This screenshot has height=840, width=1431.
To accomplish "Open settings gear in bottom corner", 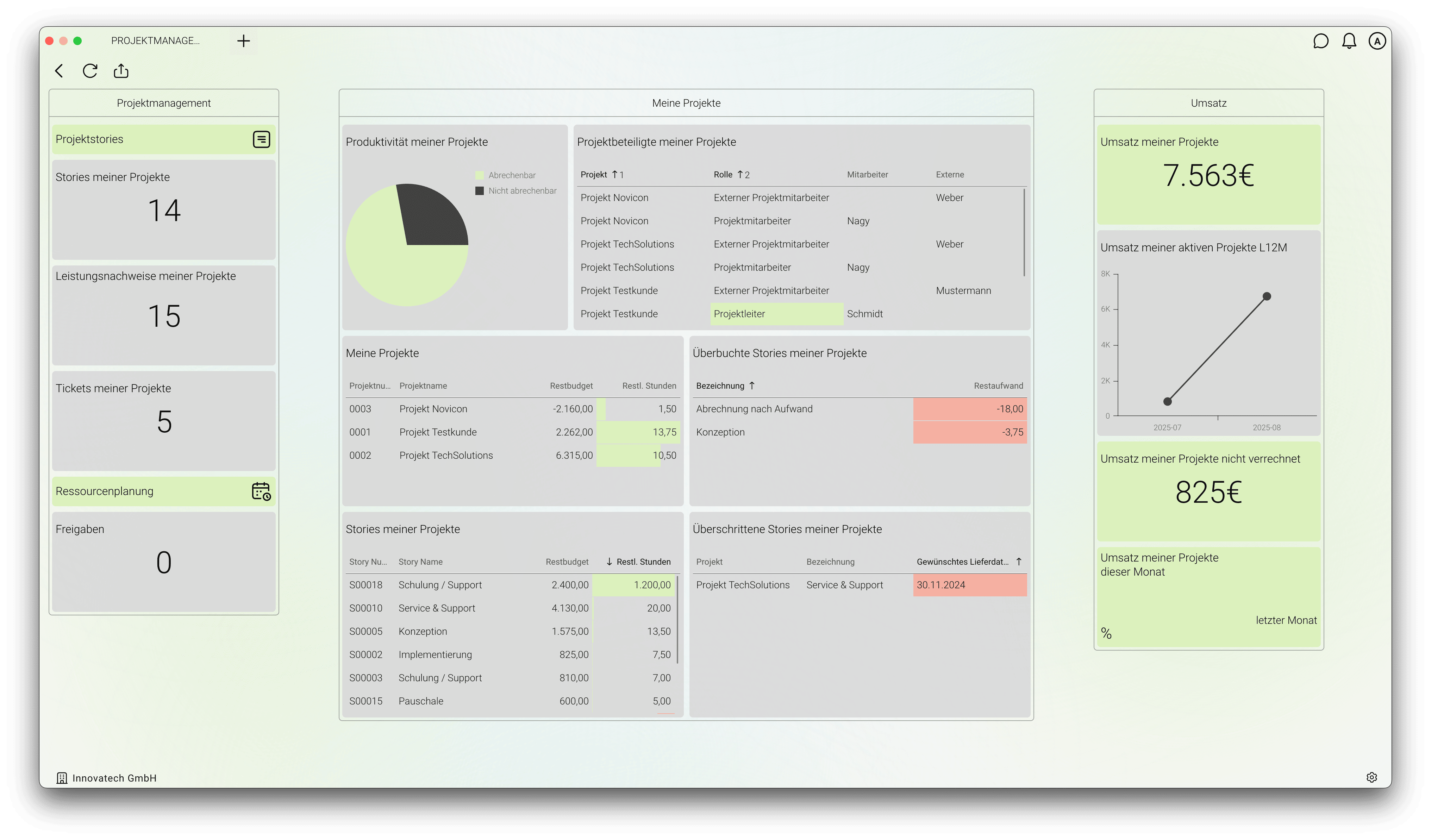I will (1371, 777).
